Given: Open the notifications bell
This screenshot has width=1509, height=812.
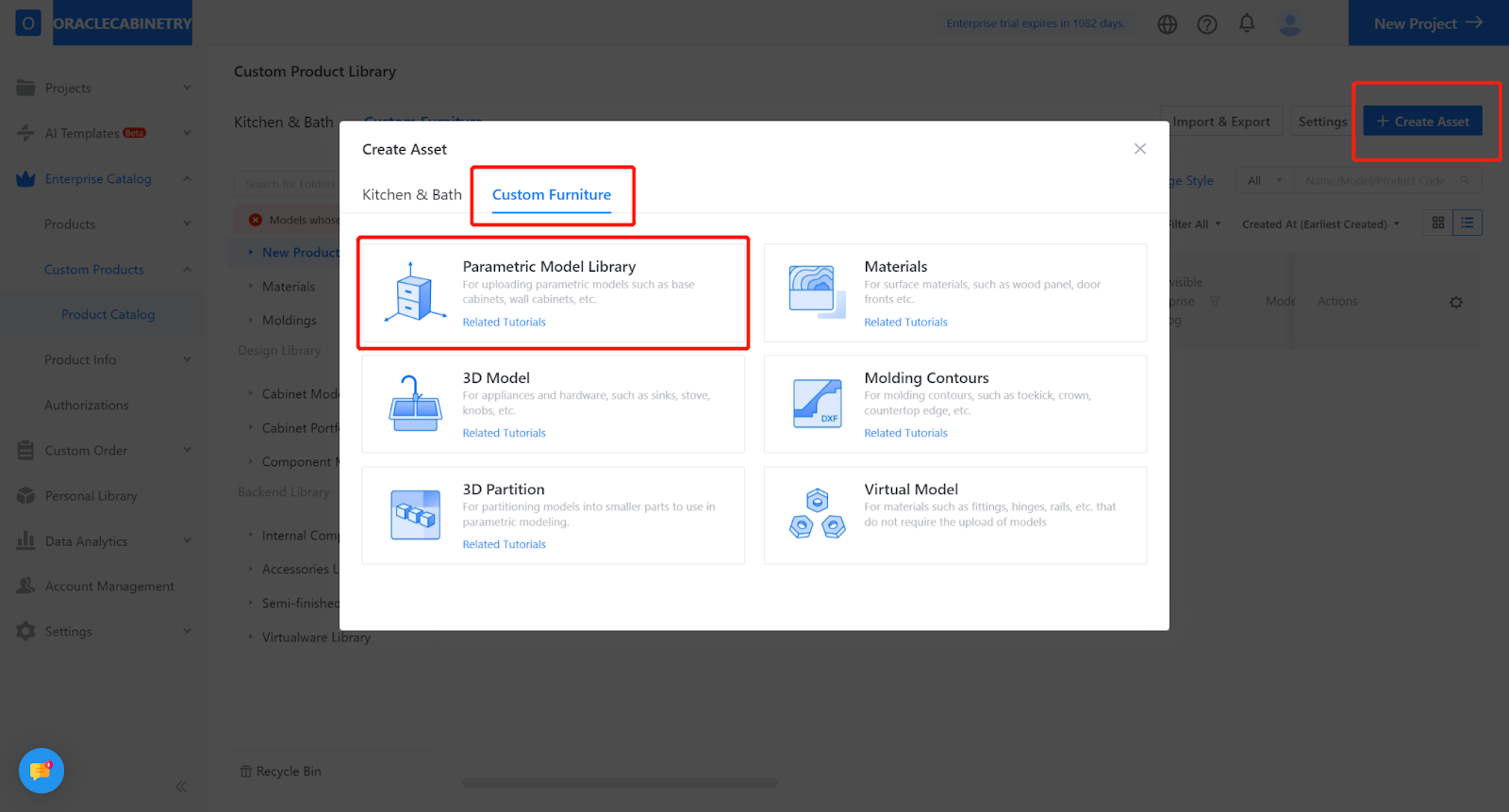Looking at the screenshot, I should (1247, 24).
